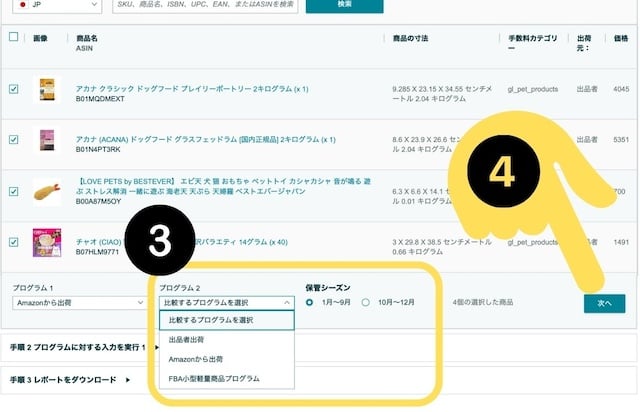Uncheck the チャオ (CIAO) product row checkbox
This screenshot has width=640, height=412.
[13, 241]
